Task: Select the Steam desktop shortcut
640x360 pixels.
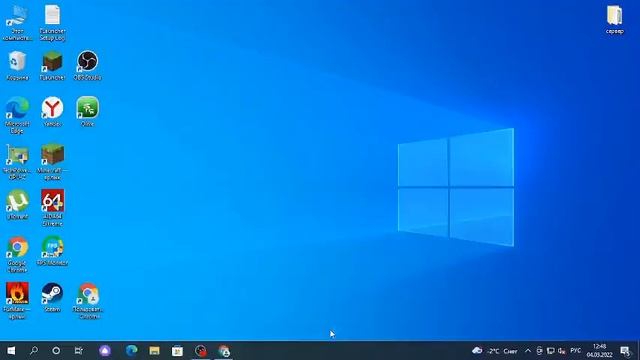Action: (x=52, y=297)
